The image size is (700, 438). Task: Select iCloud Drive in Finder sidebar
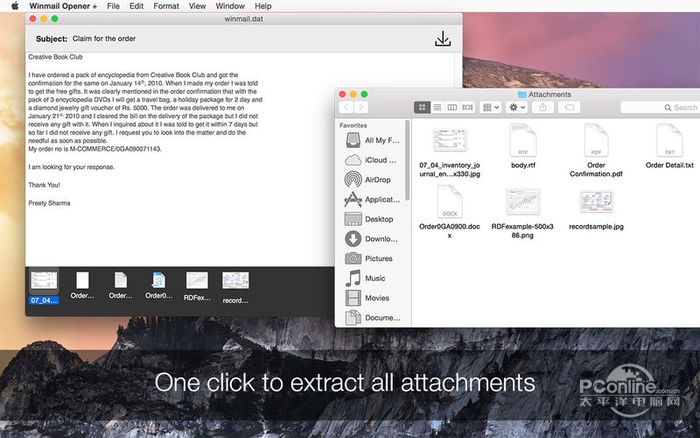(372, 160)
